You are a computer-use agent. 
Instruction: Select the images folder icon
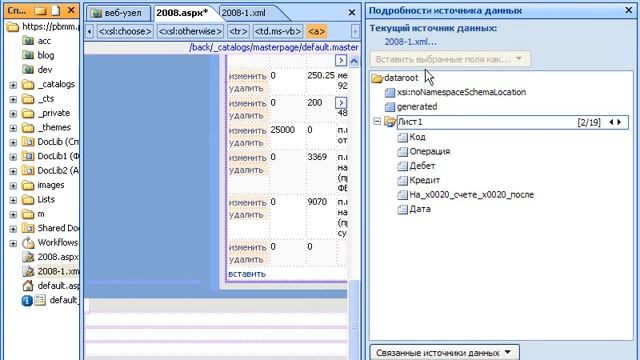pyautogui.click(x=28, y=185)
